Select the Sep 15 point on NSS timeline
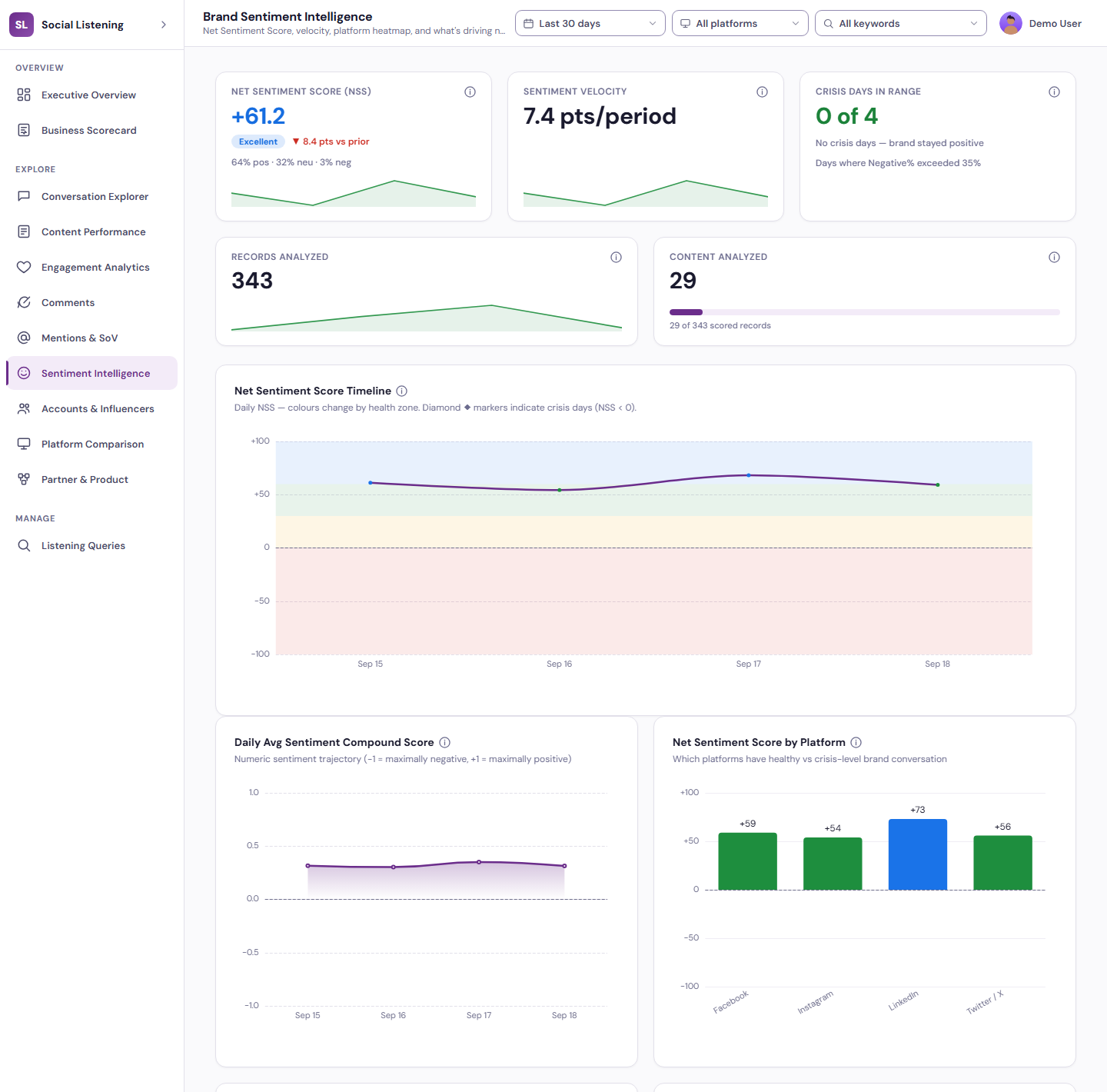1107x1092 pixels. [371, 483]
